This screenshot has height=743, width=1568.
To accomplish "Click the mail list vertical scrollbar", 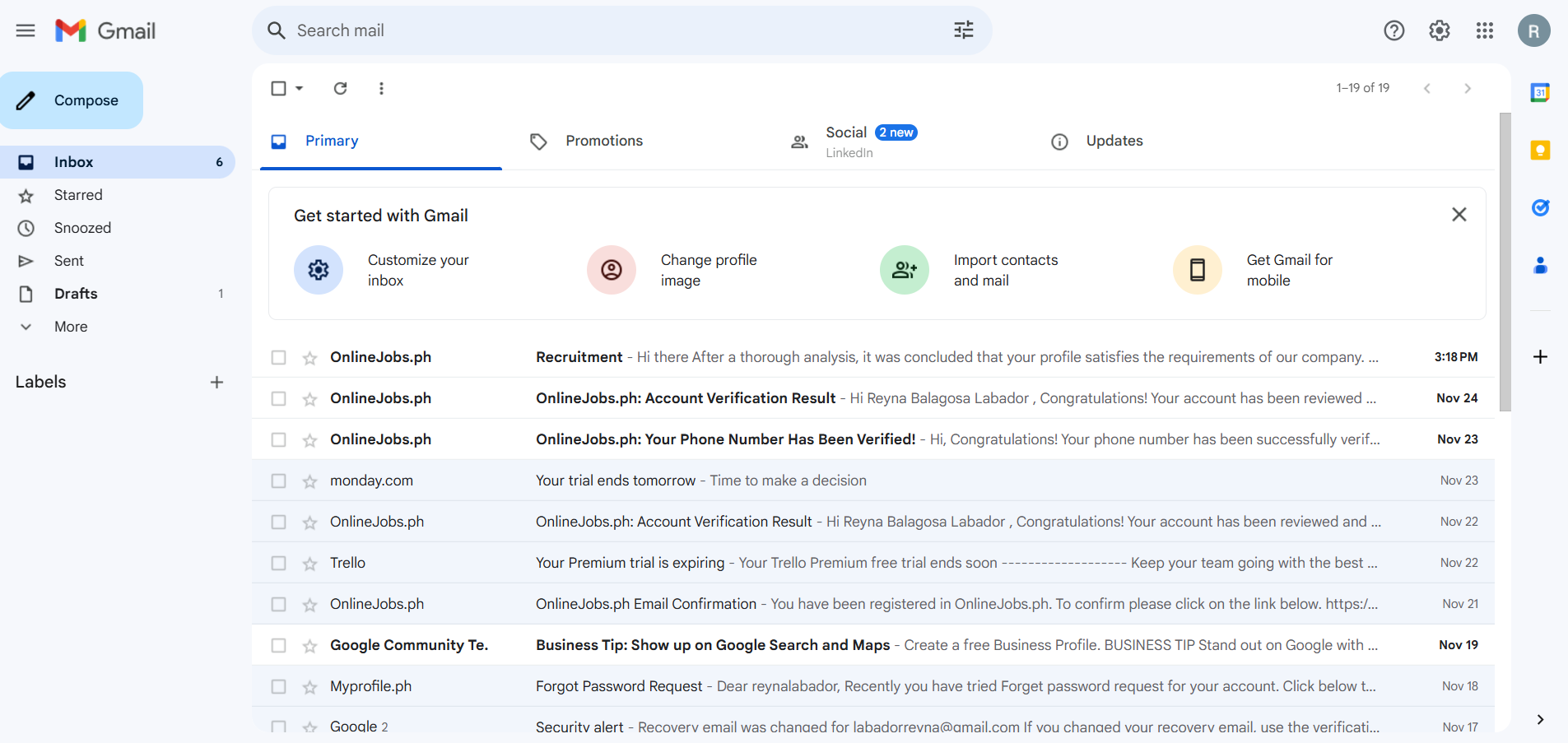I will [1505, 262].
